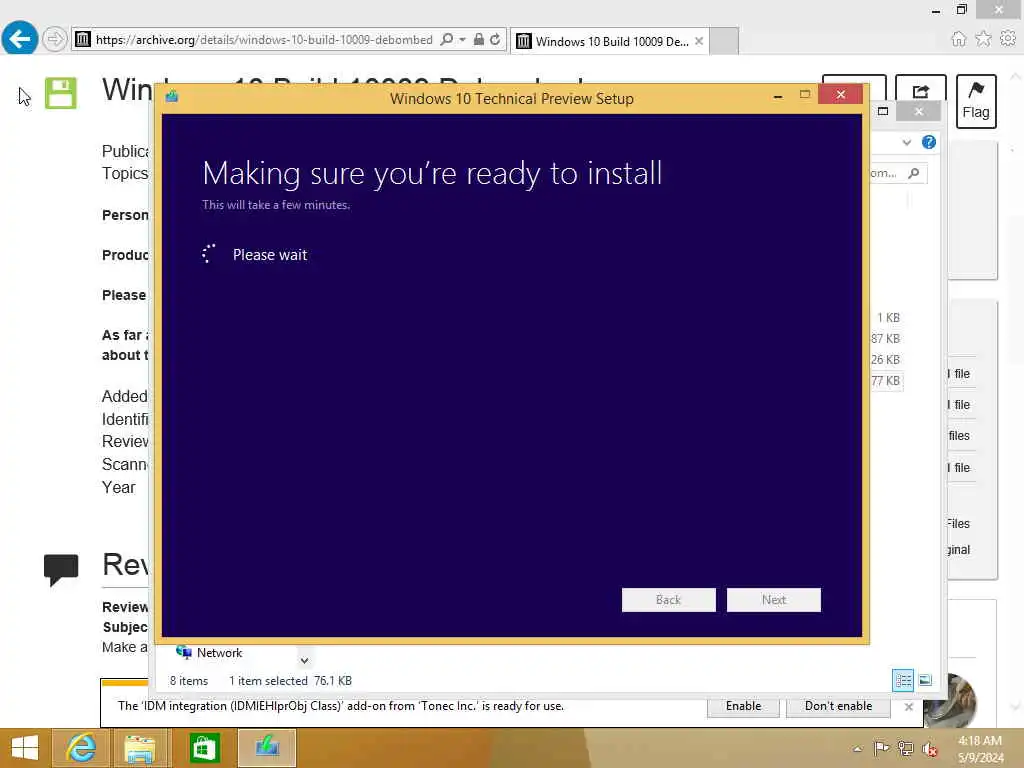Click the setup program taskbar icon

(267, 748)
